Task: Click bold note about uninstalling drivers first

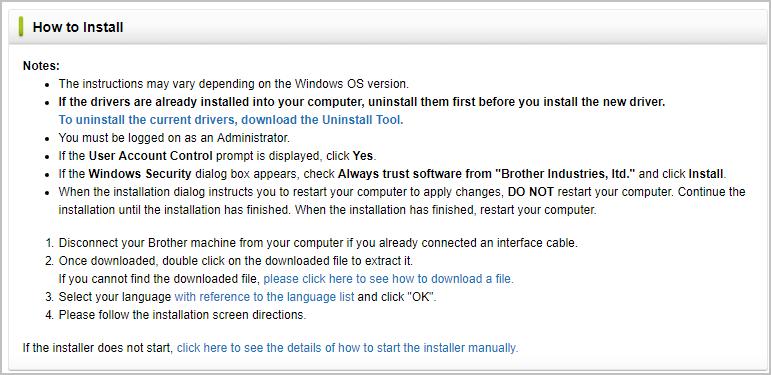Action: point(361,102)
